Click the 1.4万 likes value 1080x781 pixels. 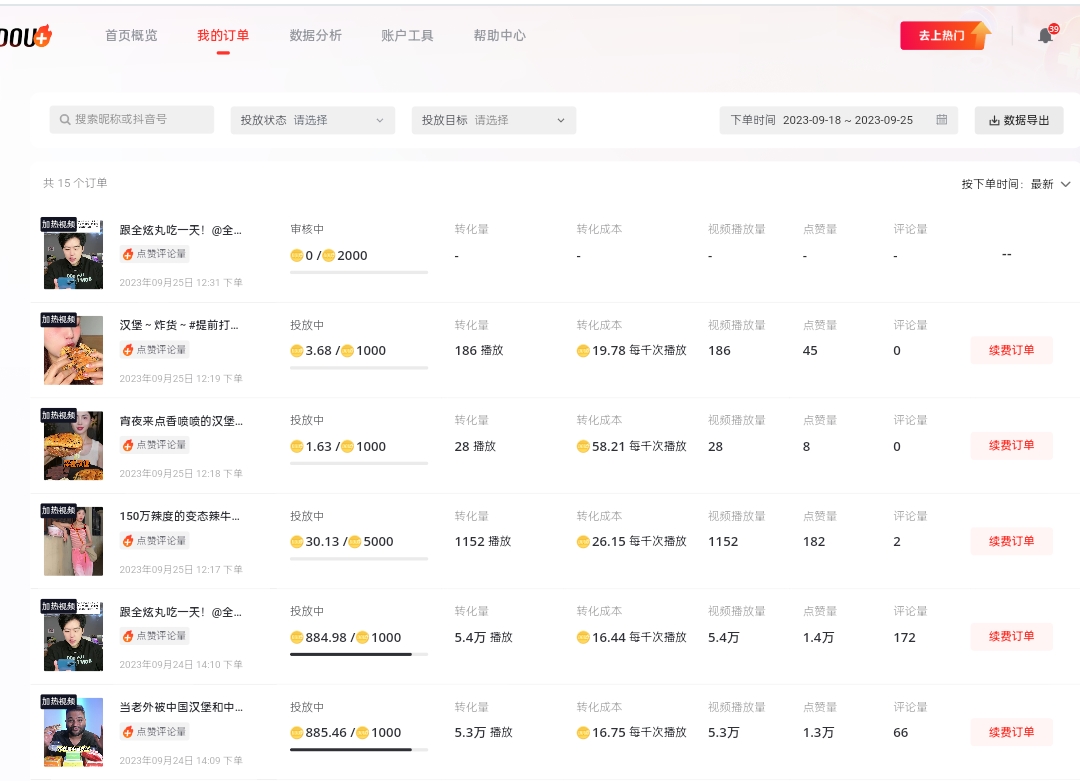(818, 638)
